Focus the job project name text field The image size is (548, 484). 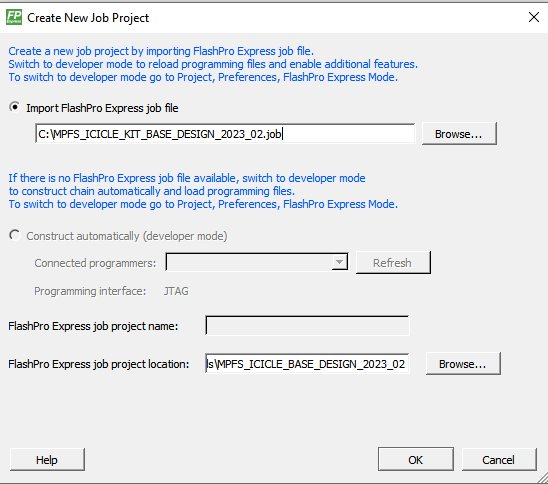click(307, 326)
